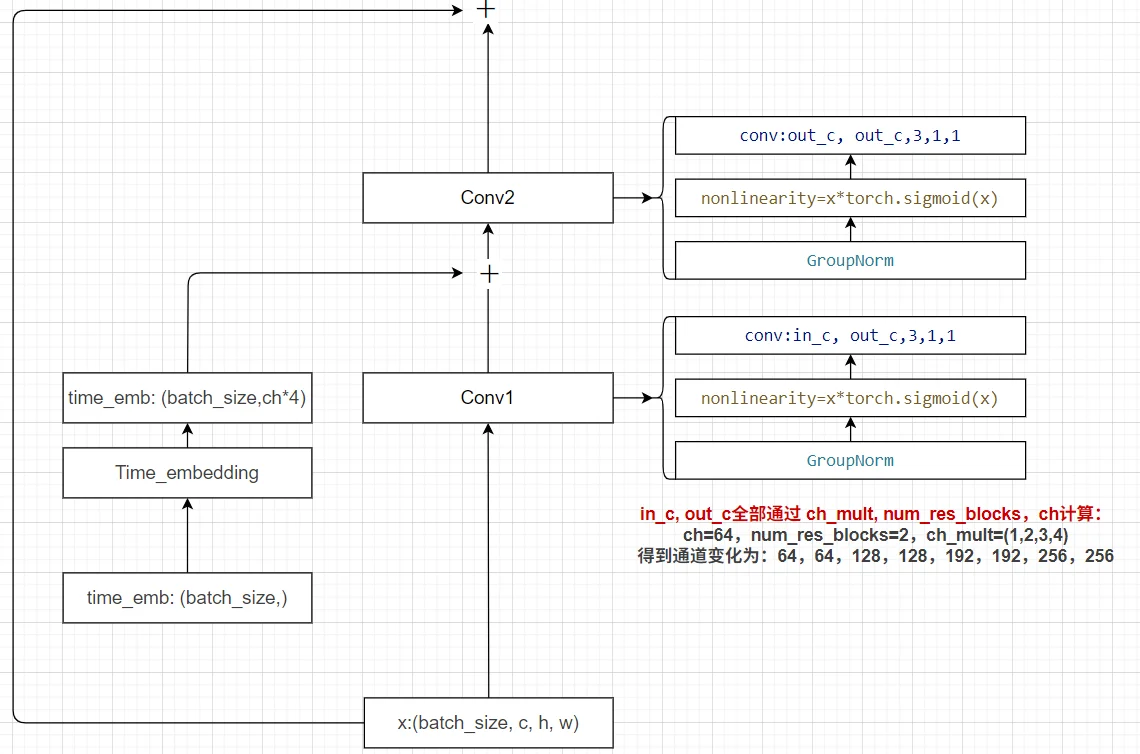1140x754 pixels.
Task: Select the Conv2 block
Action: pos(487,197)
